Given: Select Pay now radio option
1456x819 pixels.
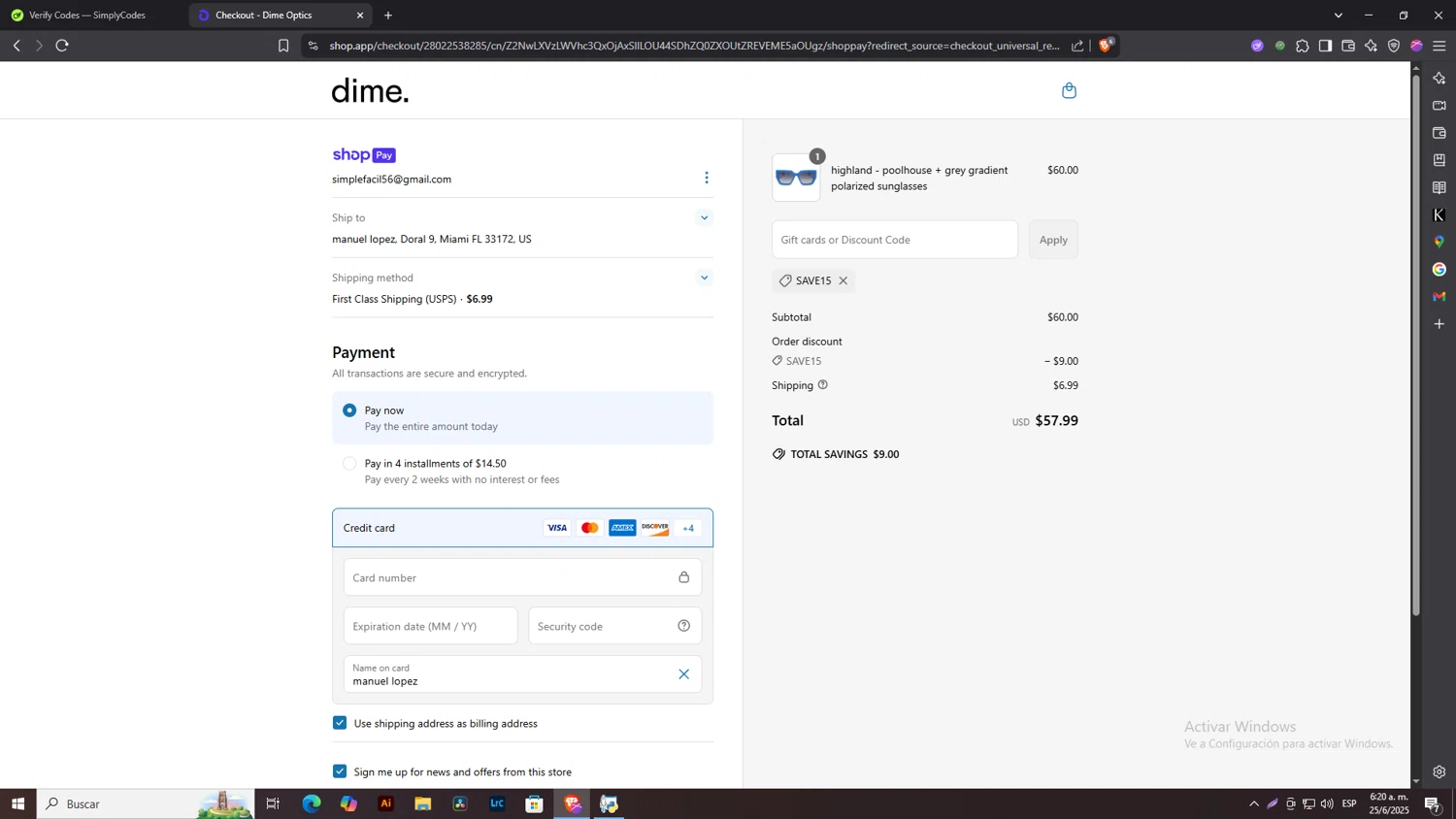Looking at the screenshot, I should [349, 410].
